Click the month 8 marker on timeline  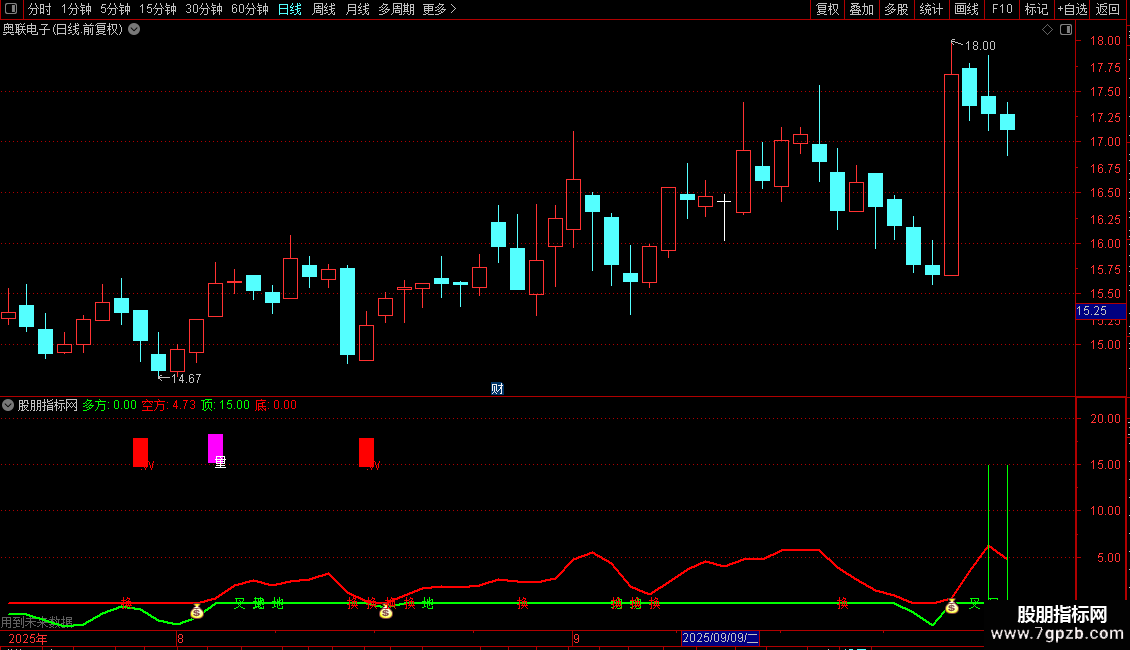(180, 638)
